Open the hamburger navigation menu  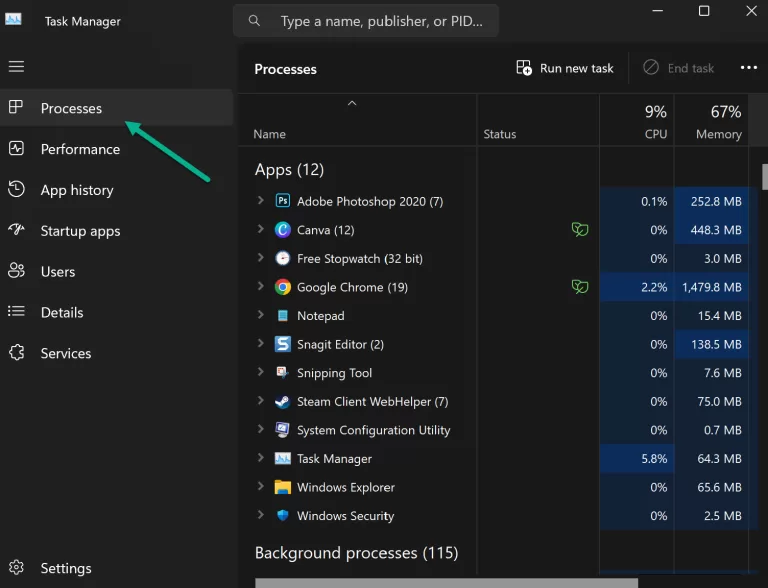coord(16,66)
